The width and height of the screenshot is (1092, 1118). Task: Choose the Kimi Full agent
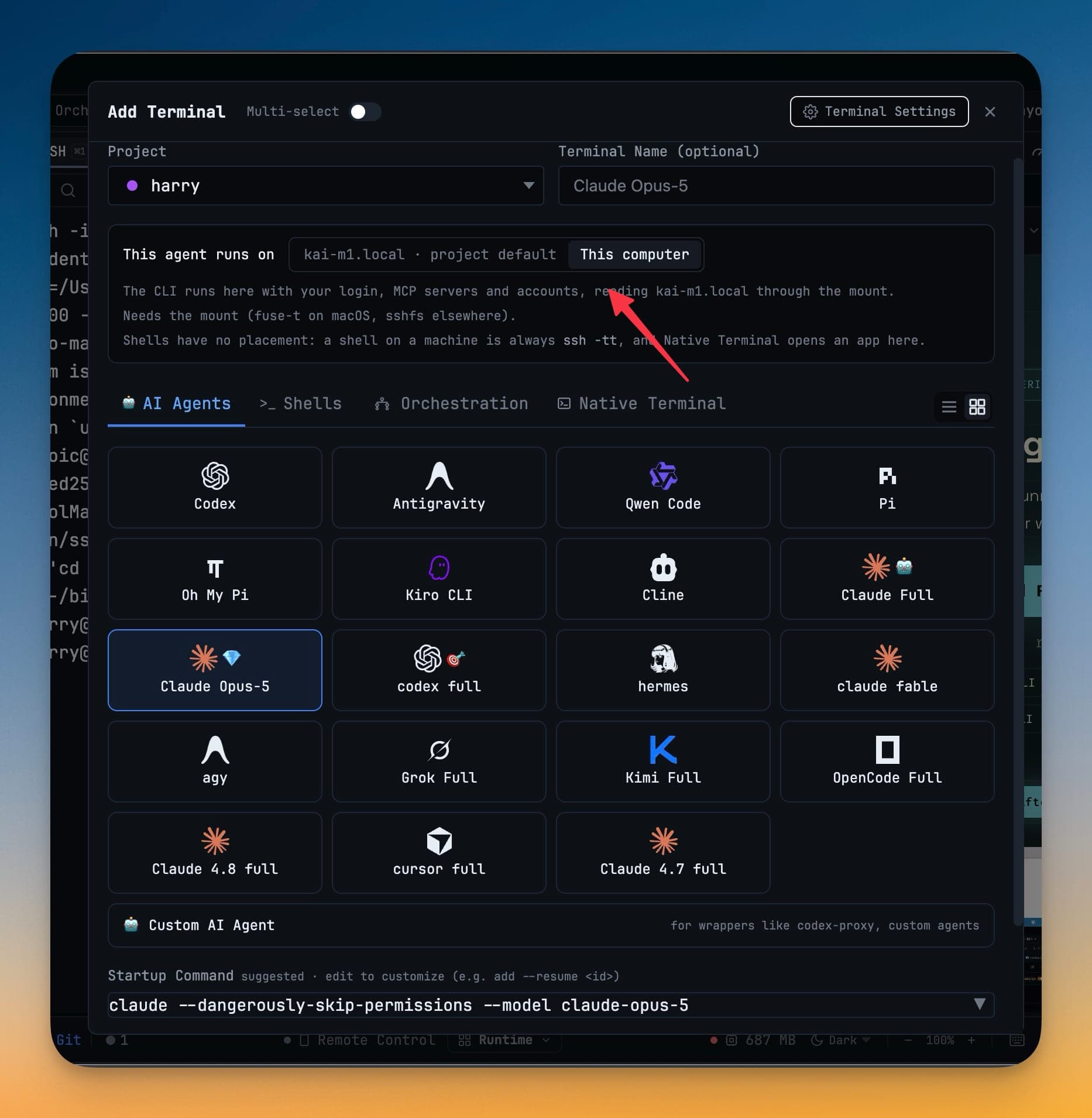(663, 762)
